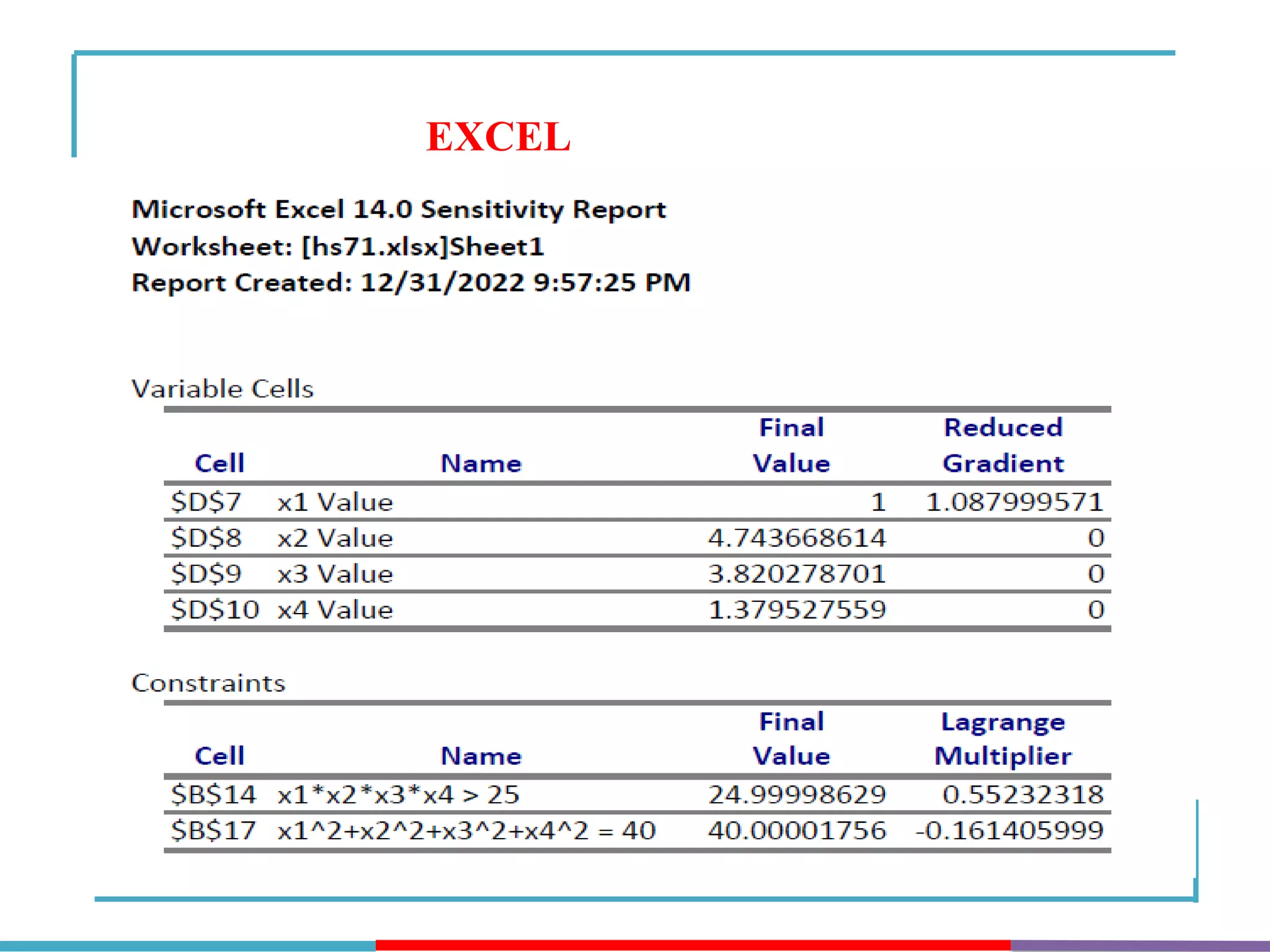Click the final value 40.00001756
The height and width of the screenshot is (952, 1270).
tap(797, 831)
